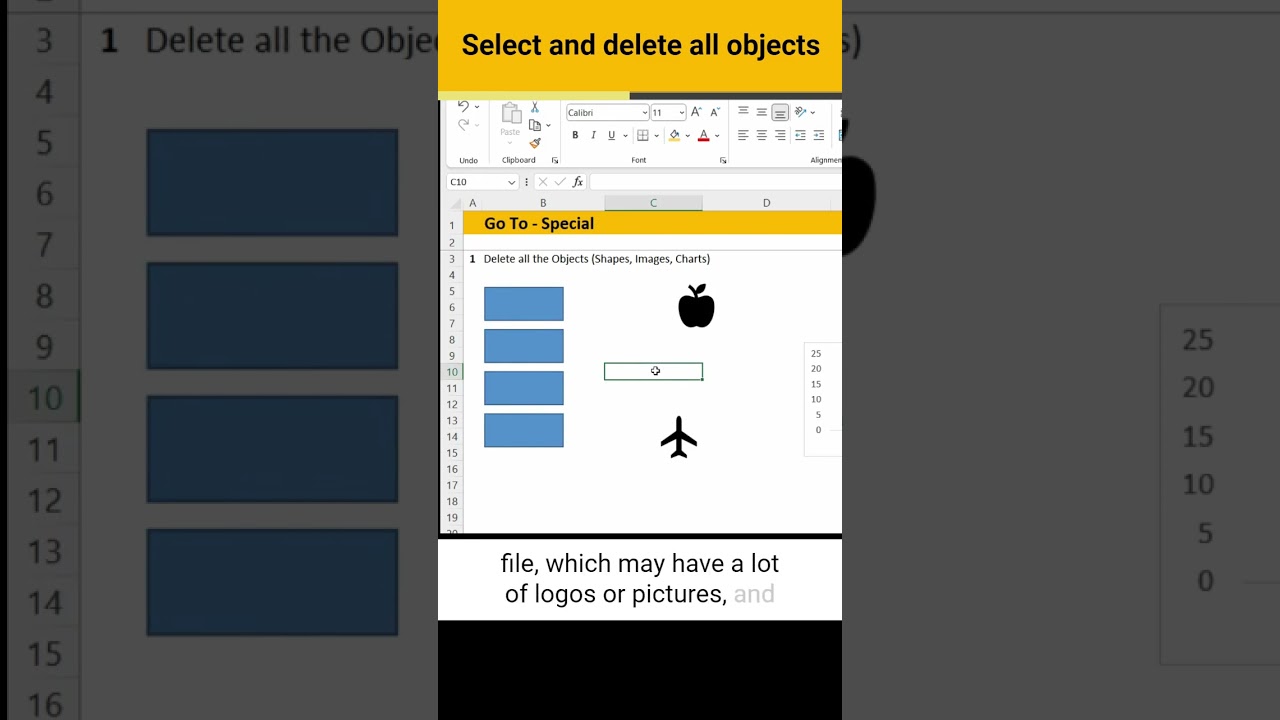The height and width of the screenshot is (720, 1280).
Task: Apply Fill Color paint bucket
Action: coord(674,135)
